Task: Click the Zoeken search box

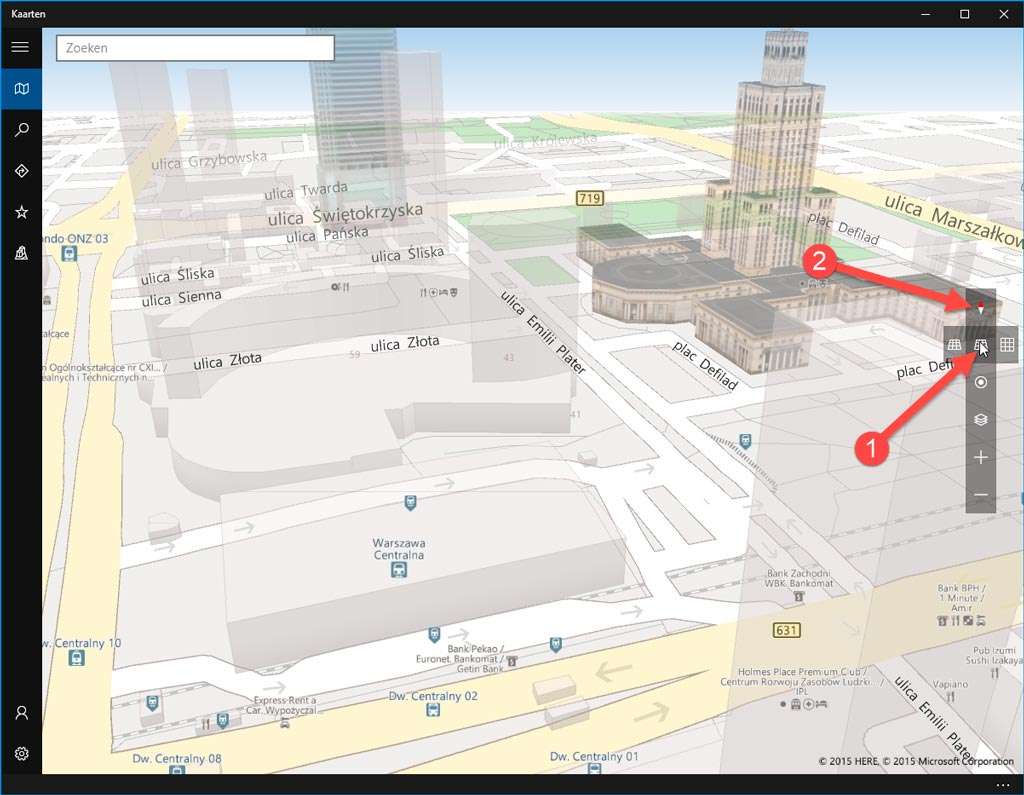Action: click(x=195, y=48)
